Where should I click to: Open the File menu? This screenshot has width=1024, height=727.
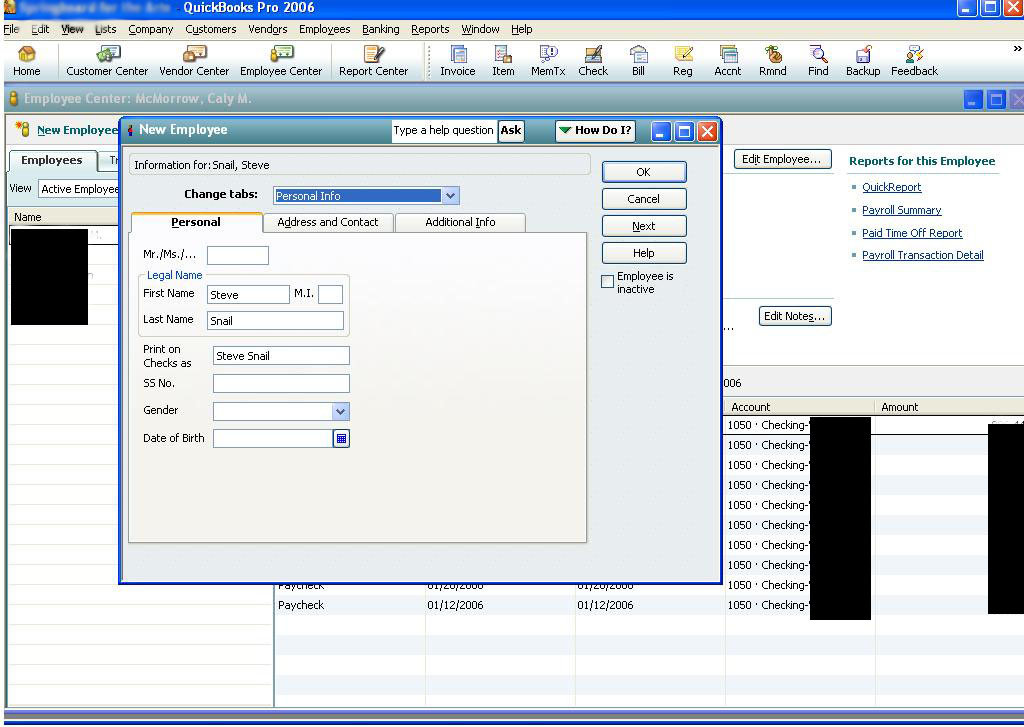point(11,29)
